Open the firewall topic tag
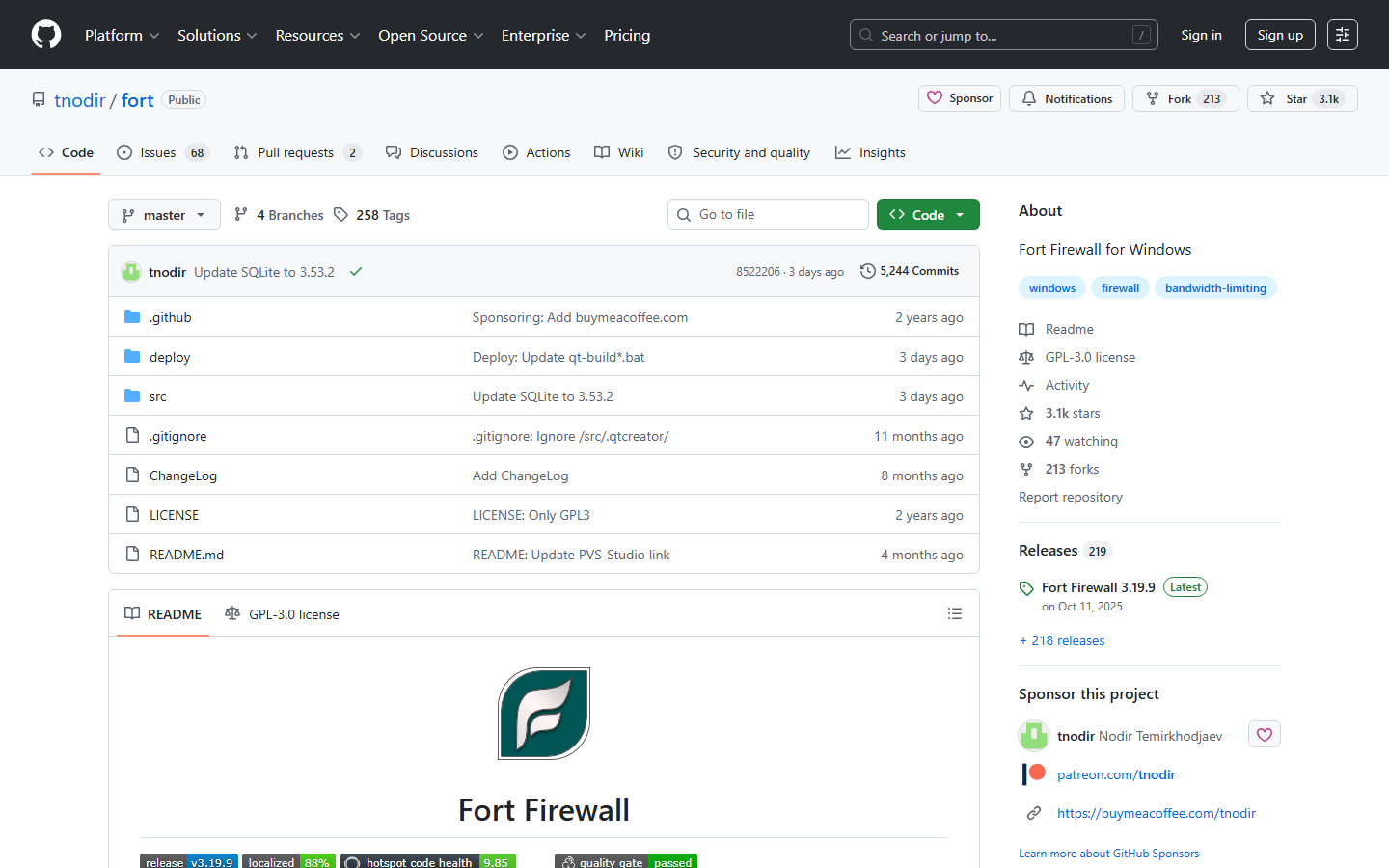 tap(1120, 287)
